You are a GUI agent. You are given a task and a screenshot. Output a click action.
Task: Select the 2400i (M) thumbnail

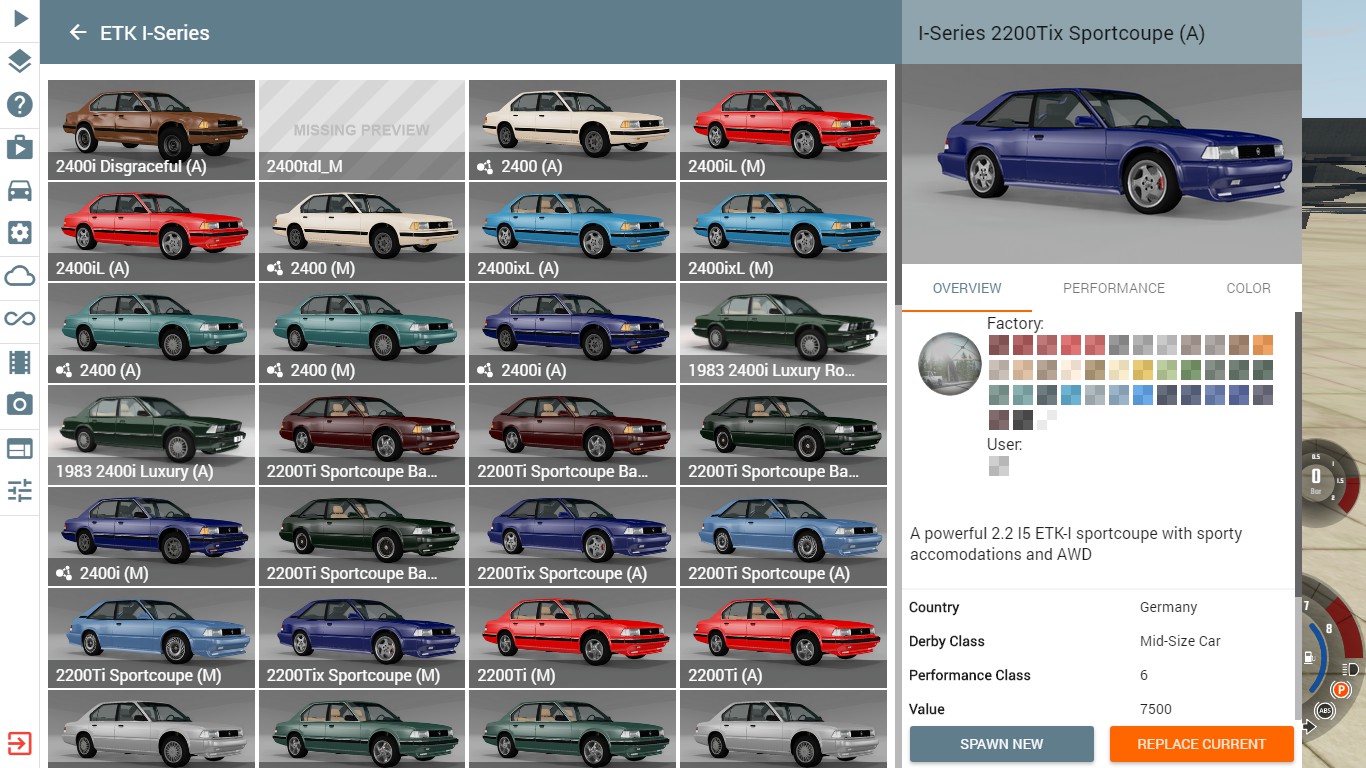(x=151, y=537)
